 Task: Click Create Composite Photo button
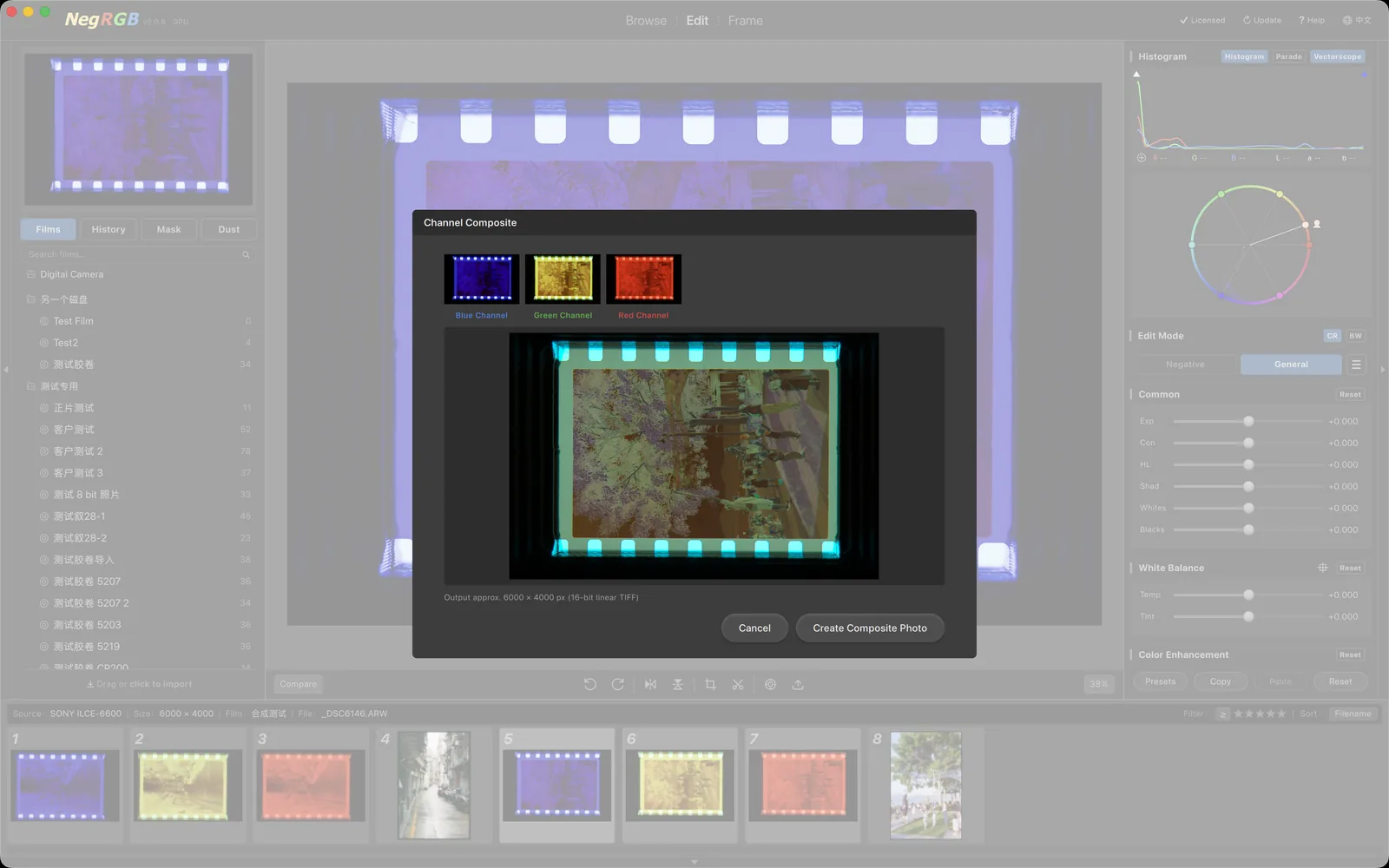point(870,628)
